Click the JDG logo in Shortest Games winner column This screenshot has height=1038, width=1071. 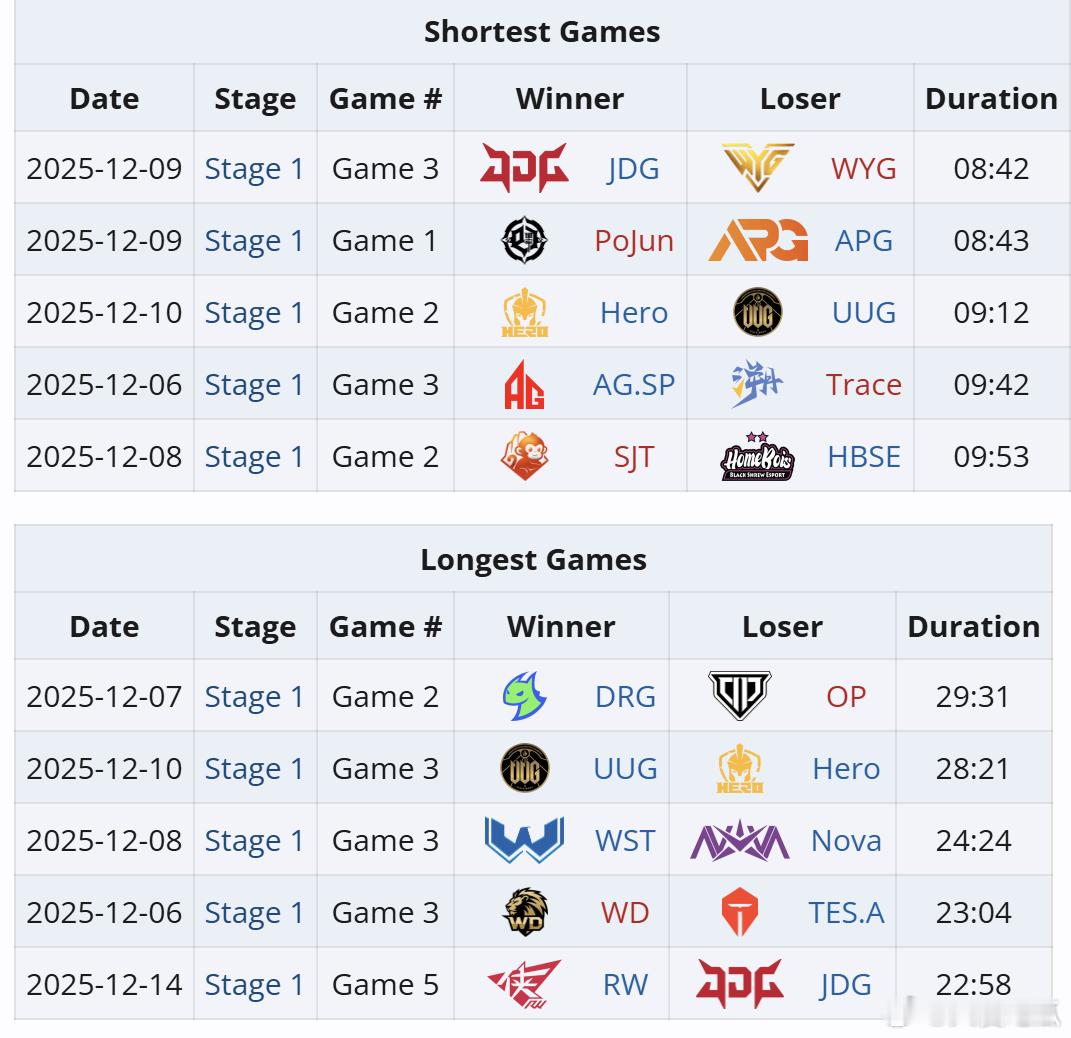pyautogui.click(x=525, y=168)
